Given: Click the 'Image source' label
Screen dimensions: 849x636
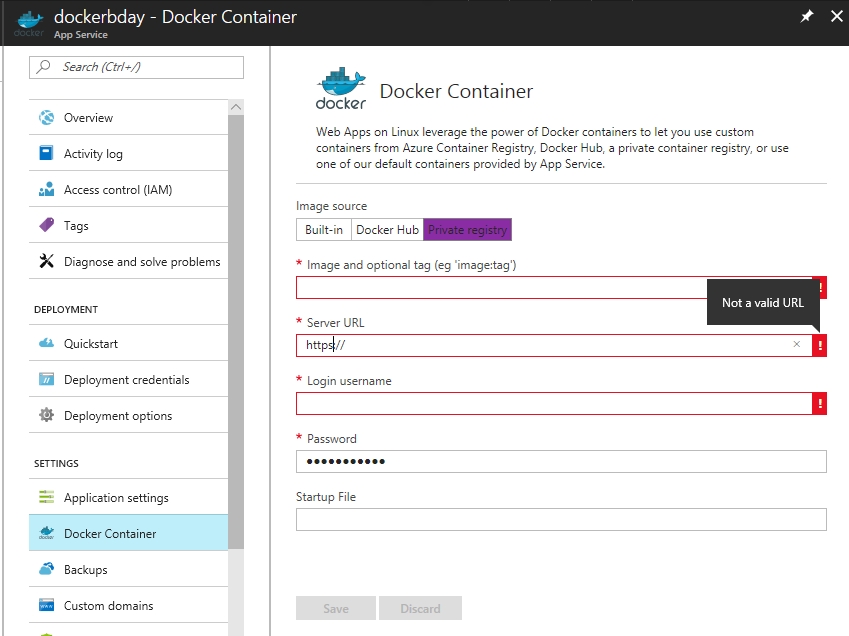Looking at the screenshot, I should (331, 206).
